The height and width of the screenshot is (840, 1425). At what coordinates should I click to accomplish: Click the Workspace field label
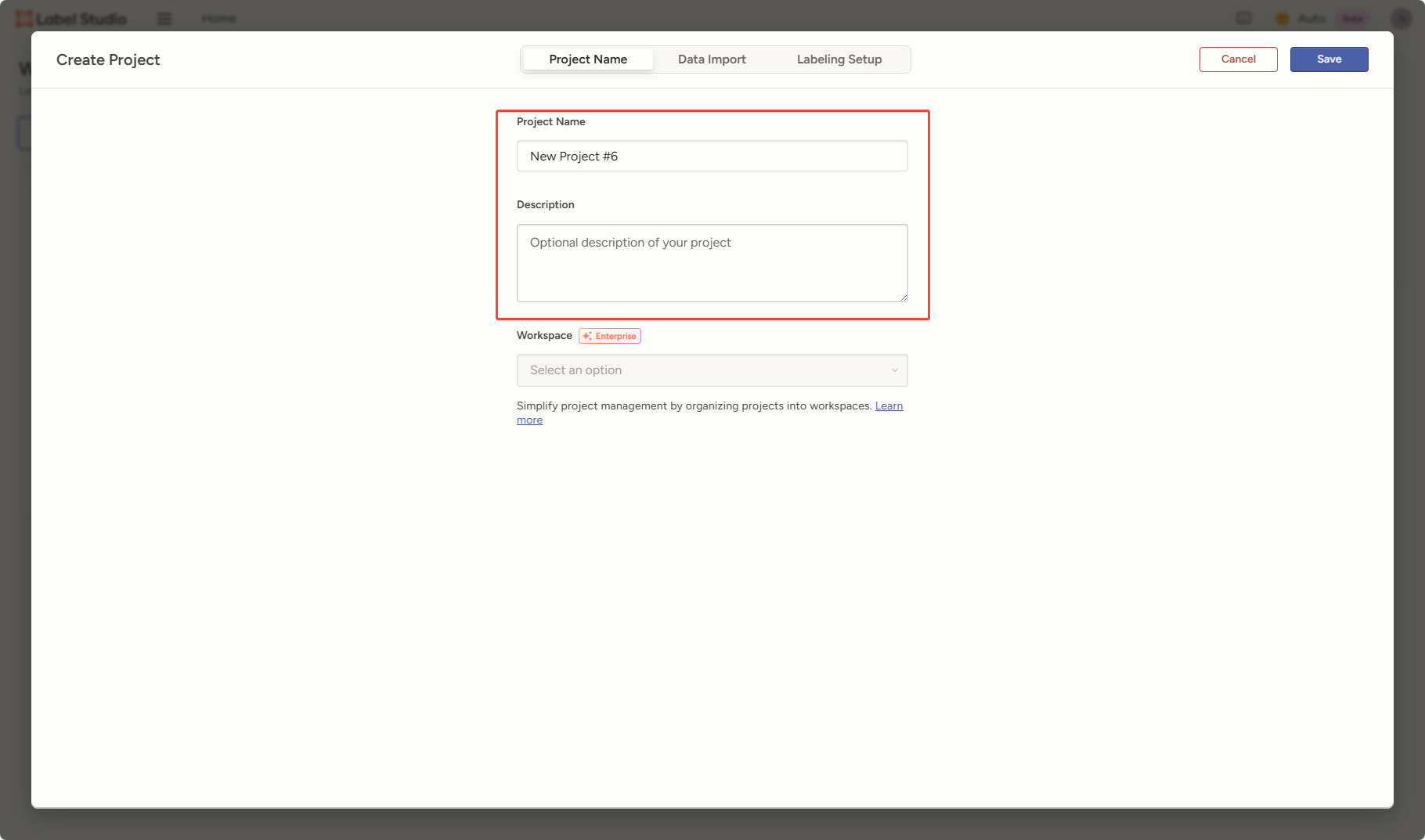pyautogui.click(x=544, y=335)
